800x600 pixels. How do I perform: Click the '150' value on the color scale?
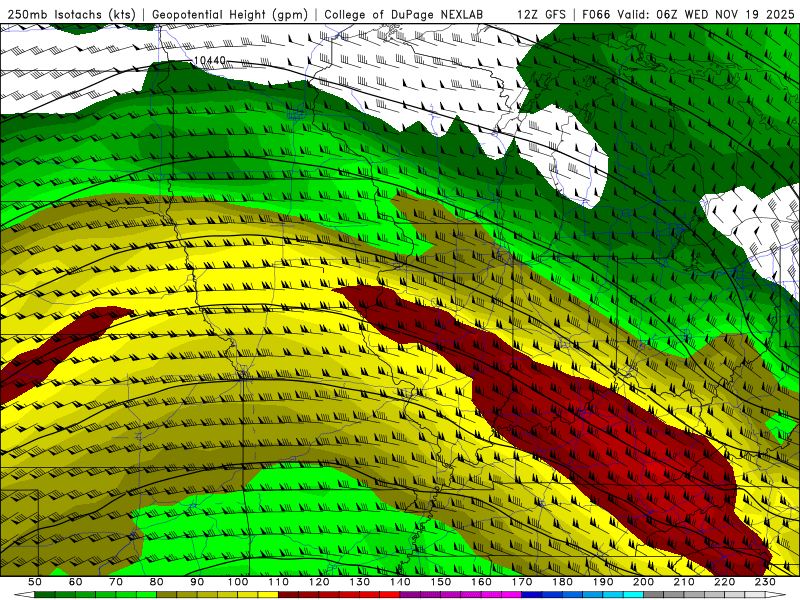pos(441,582)
